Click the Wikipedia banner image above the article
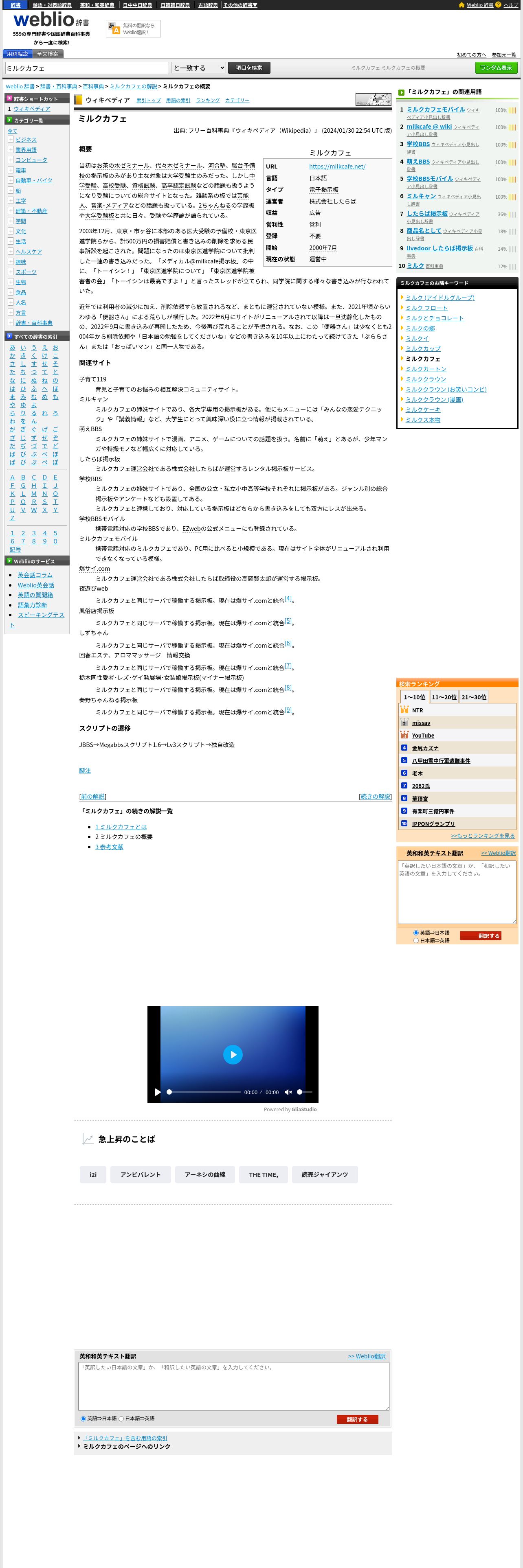Image resolution: width=523 pixels, height=1568 pixels. [373, 100]
